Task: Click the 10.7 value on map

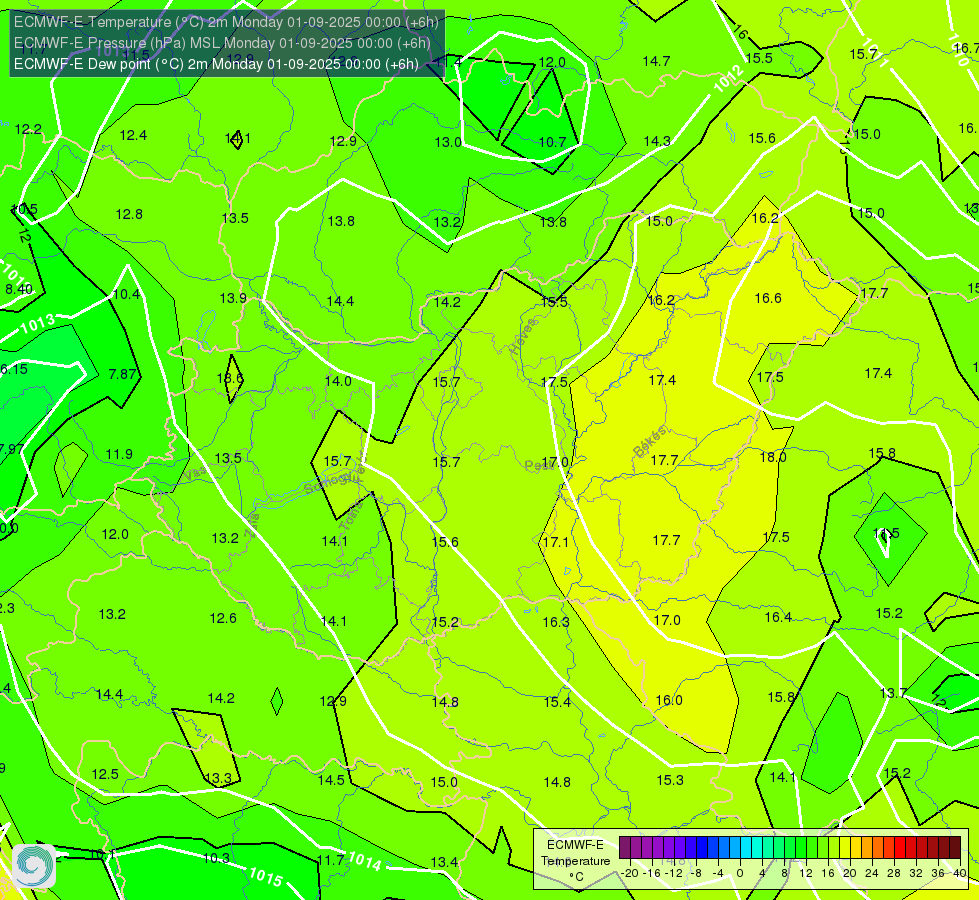Action: click(553, 142)
